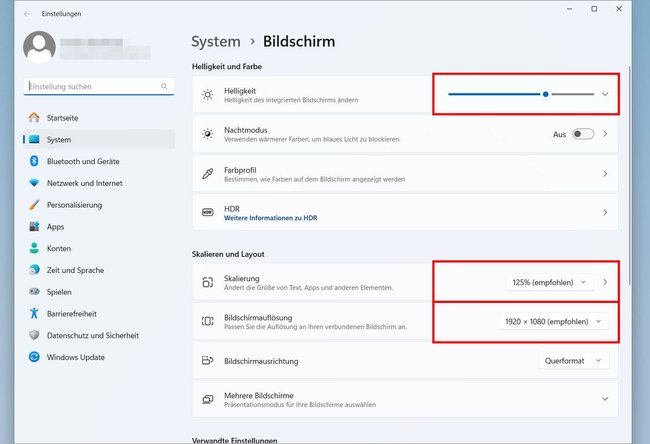Viewport: 650px width, 444px height.
Task: Click the user profile avatar picture
Action: (x=39, y=47)
